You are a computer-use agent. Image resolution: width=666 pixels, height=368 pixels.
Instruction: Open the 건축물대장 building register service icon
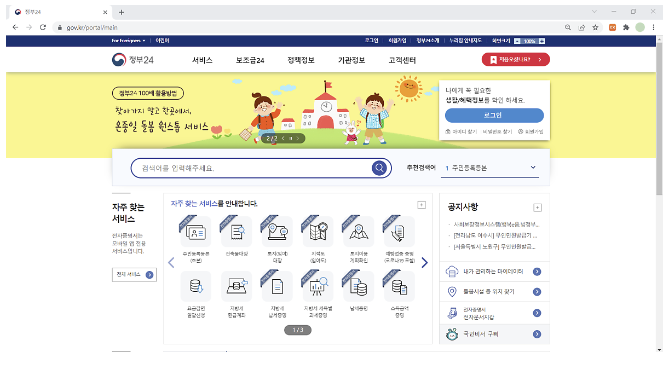point(237,232)
